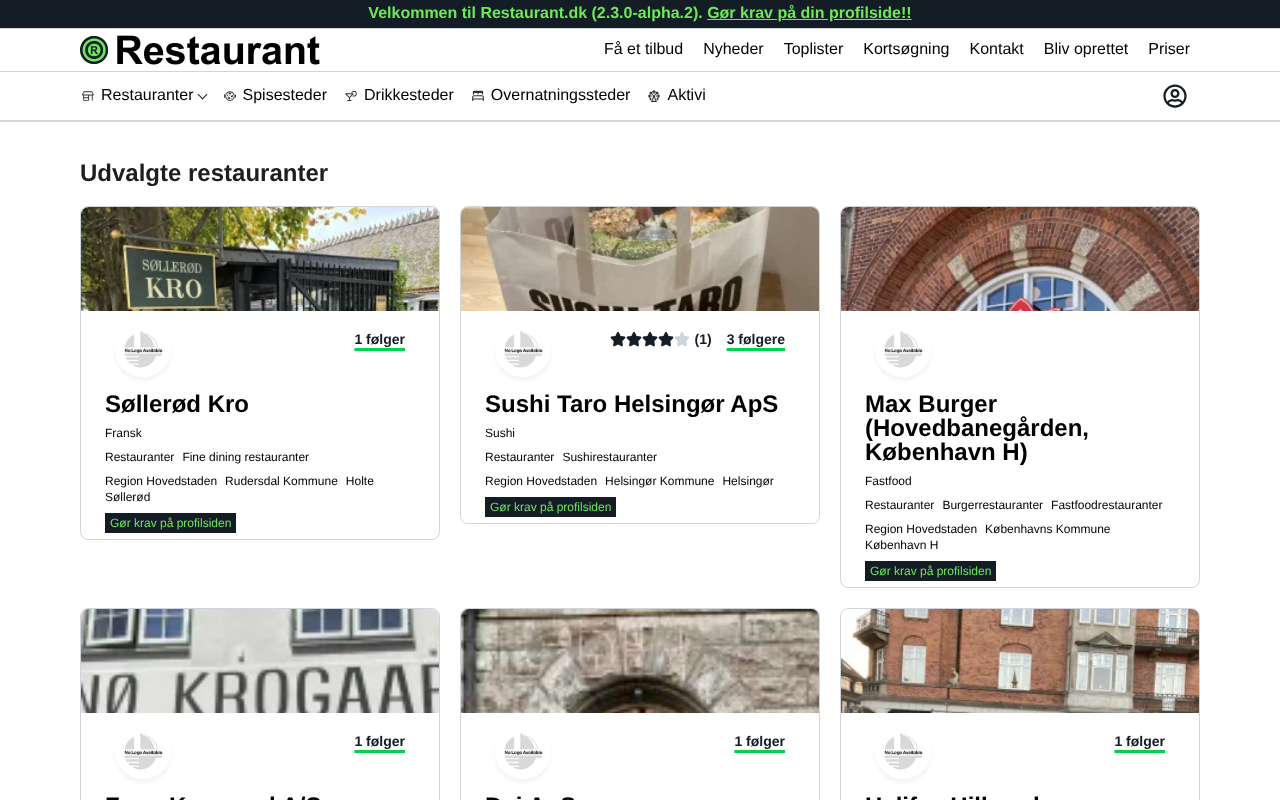Viewport: 1280px width, 800px height.
Task: Select Region Hovedstaden on Sushi Taro
Action: point(541,481)
